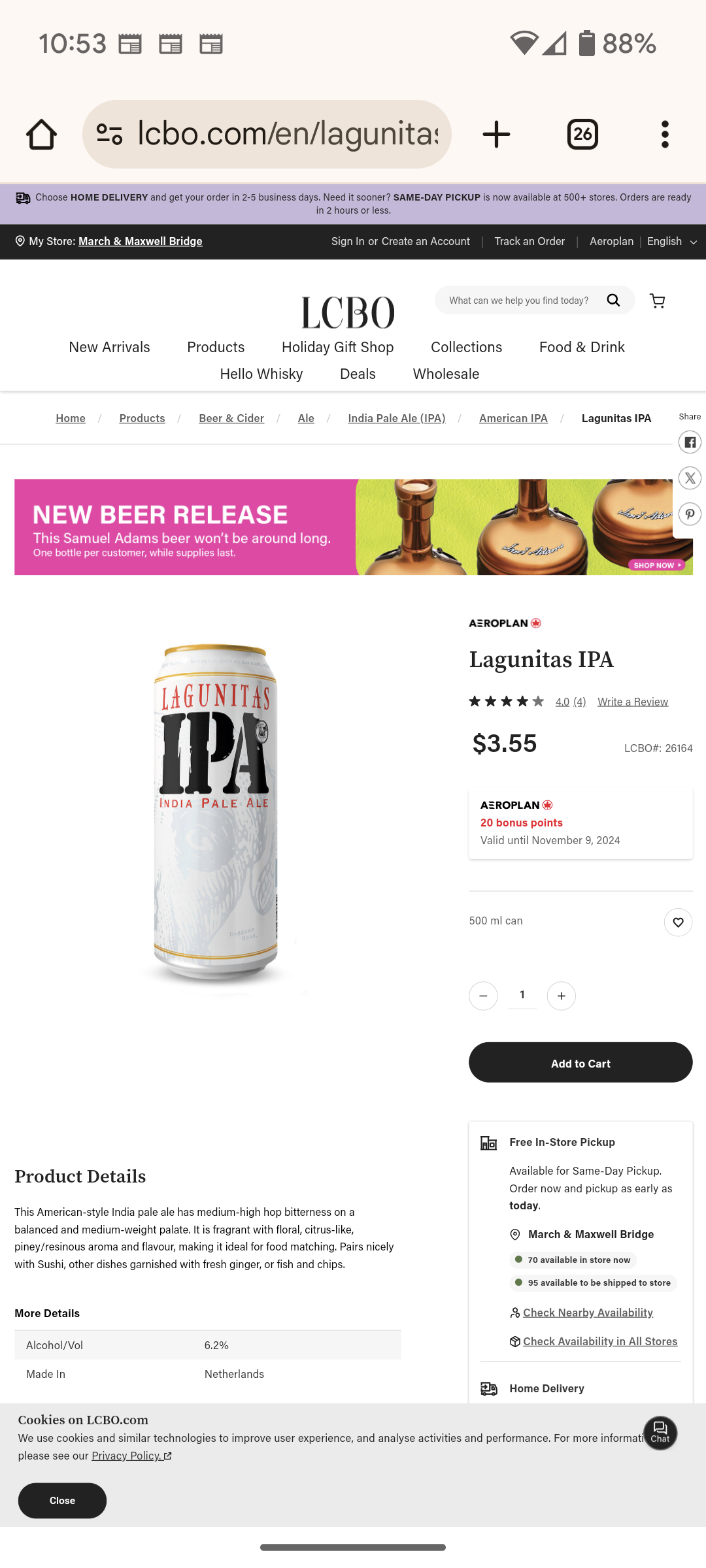Open the Holiday Gift Shop menu
The width and height of the screenshot is (706, 1568).
(x=337, y=347)
